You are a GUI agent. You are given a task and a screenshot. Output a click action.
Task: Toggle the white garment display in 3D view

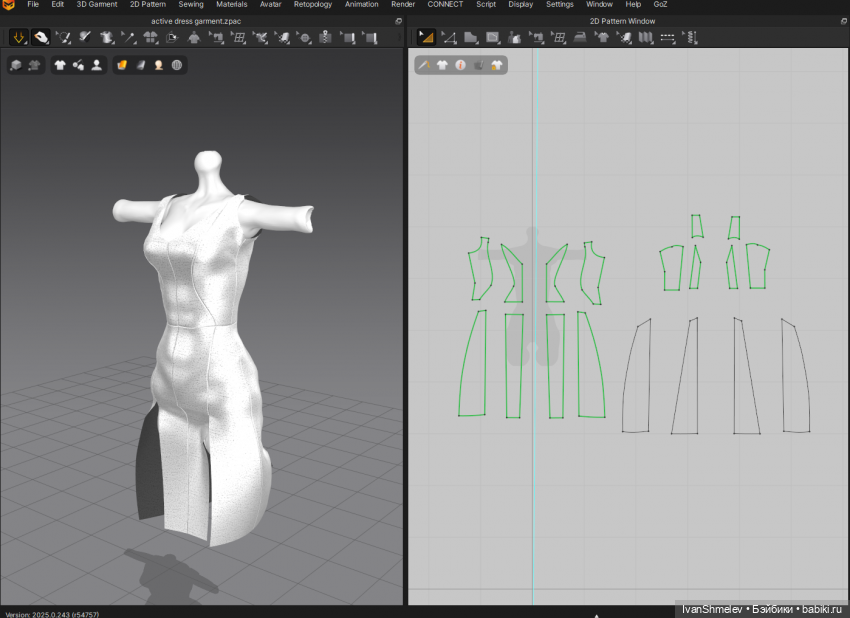tap(60, 65)
